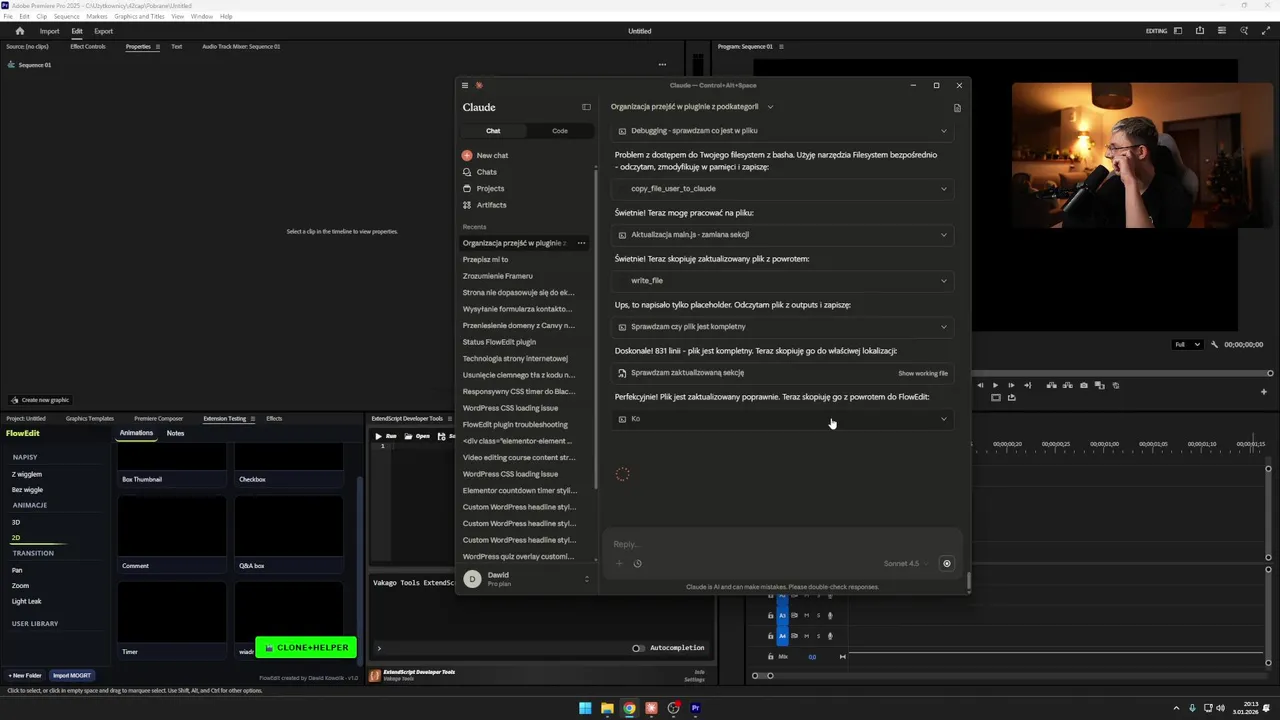Collapse the Claude sidebar panel icon
The width and height of the screenshot is (1280, 720).
coord(586,107)
